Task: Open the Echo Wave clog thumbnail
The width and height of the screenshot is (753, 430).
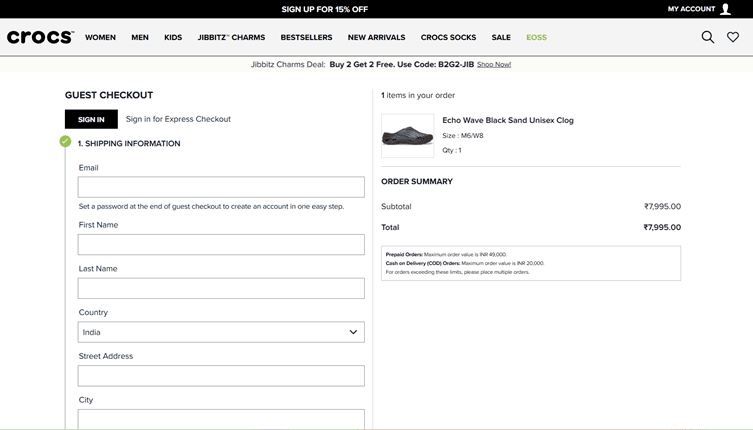Action: point(408,135)
